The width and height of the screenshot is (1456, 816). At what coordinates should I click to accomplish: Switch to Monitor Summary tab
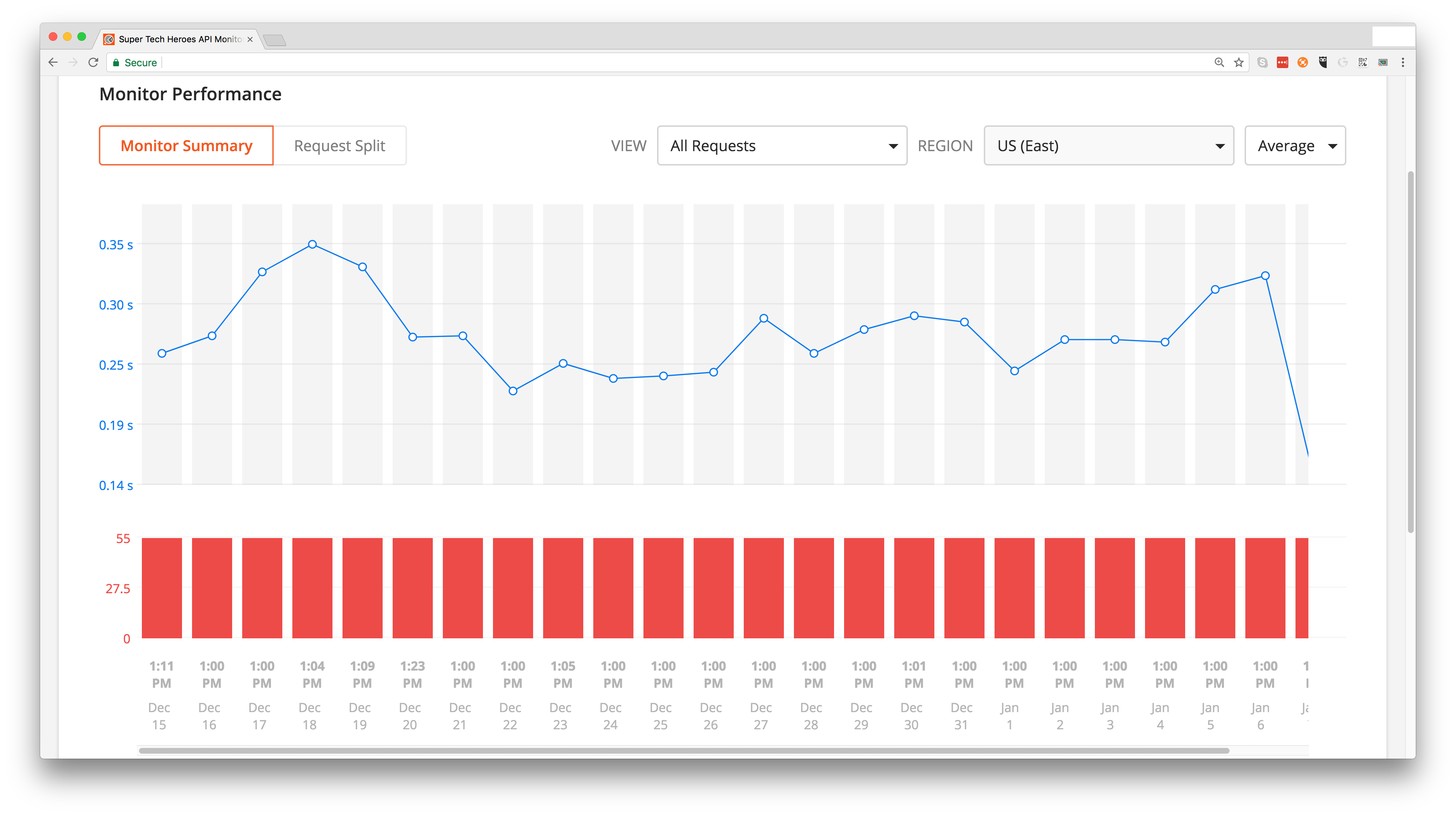coord(186,146)
